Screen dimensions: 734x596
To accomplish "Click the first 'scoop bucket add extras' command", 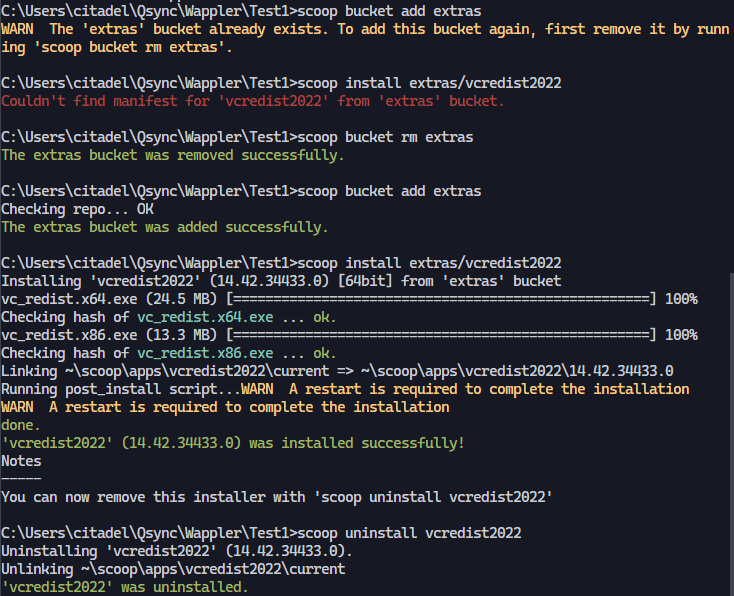I will tap(389, 11).
